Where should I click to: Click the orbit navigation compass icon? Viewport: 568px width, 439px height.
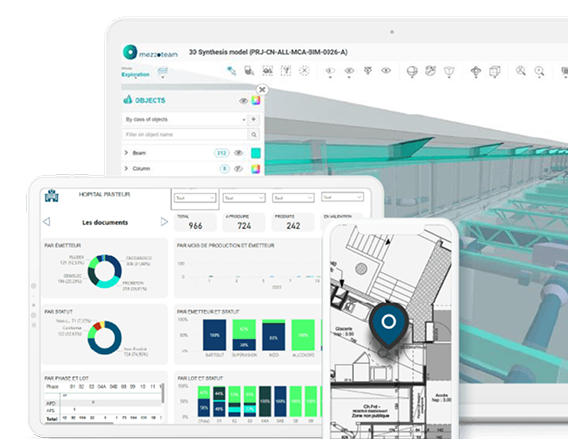tap(476, 71)
